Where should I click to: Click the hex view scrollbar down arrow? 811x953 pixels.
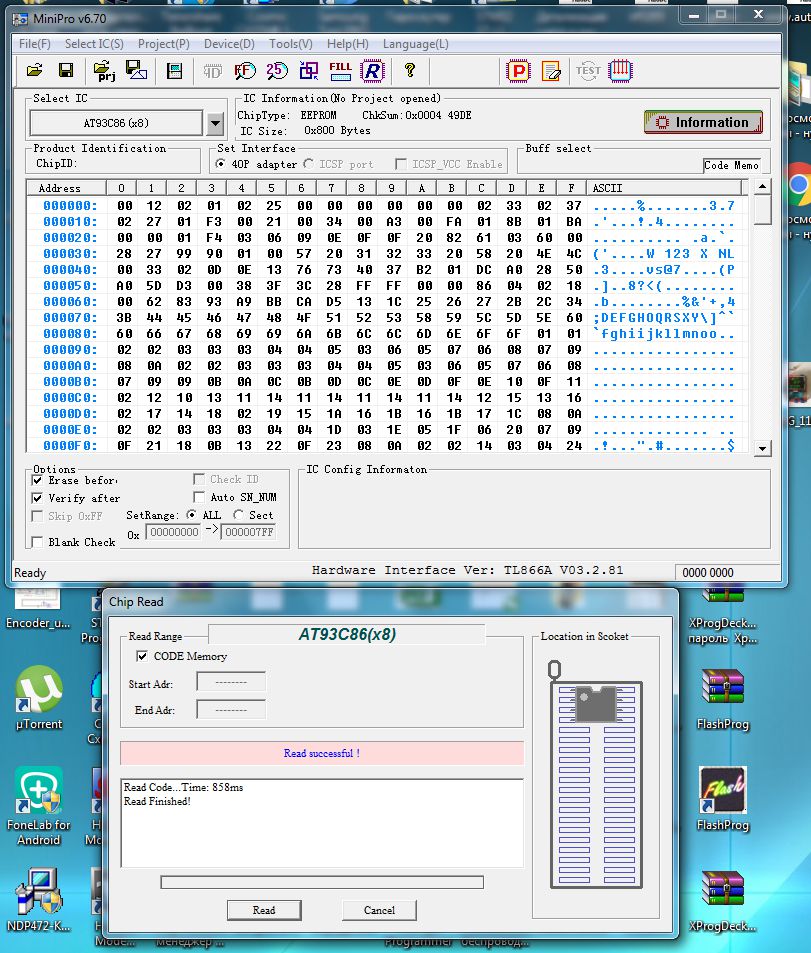[x=762, y=448]
